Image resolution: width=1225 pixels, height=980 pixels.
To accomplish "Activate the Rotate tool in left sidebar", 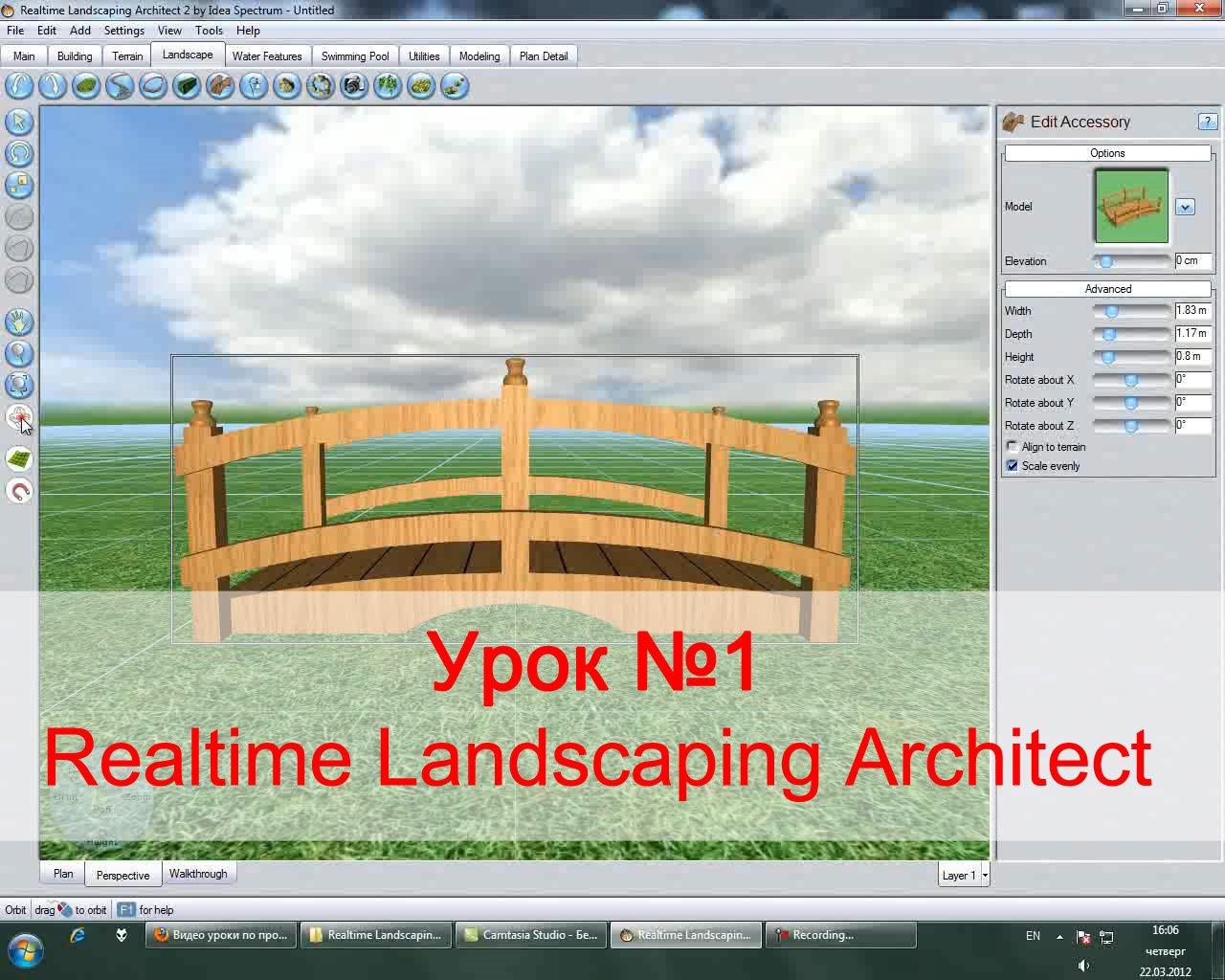I will 19,153.
